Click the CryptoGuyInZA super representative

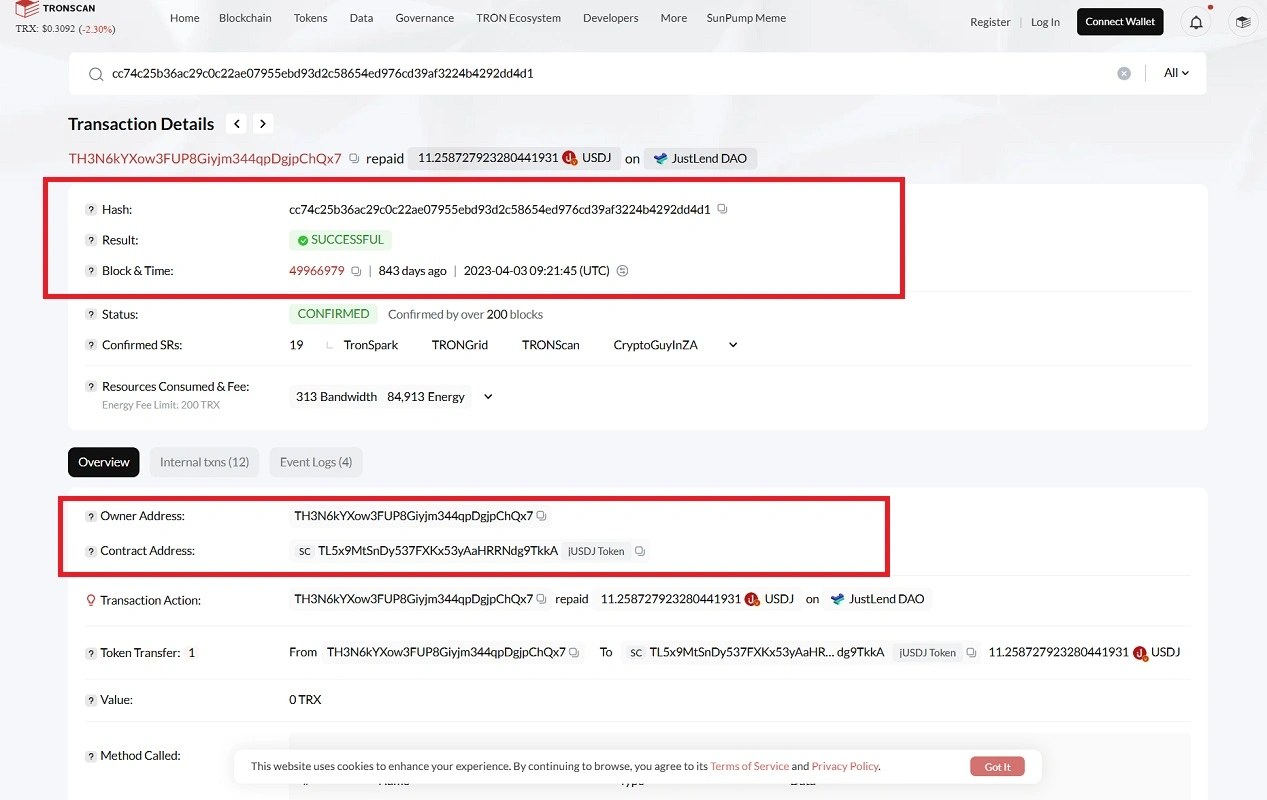[655, 345]
